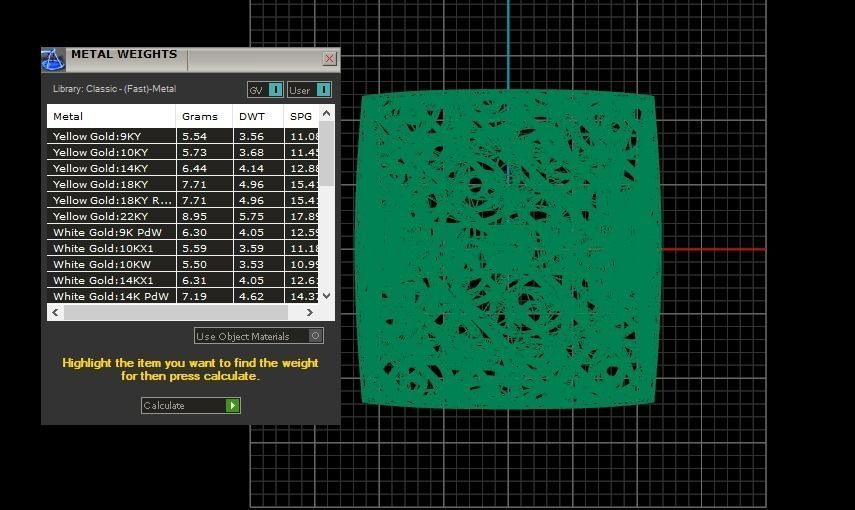Sort by the Metal column header
Viewport: 855px width, 510px height.
[111, 116]
